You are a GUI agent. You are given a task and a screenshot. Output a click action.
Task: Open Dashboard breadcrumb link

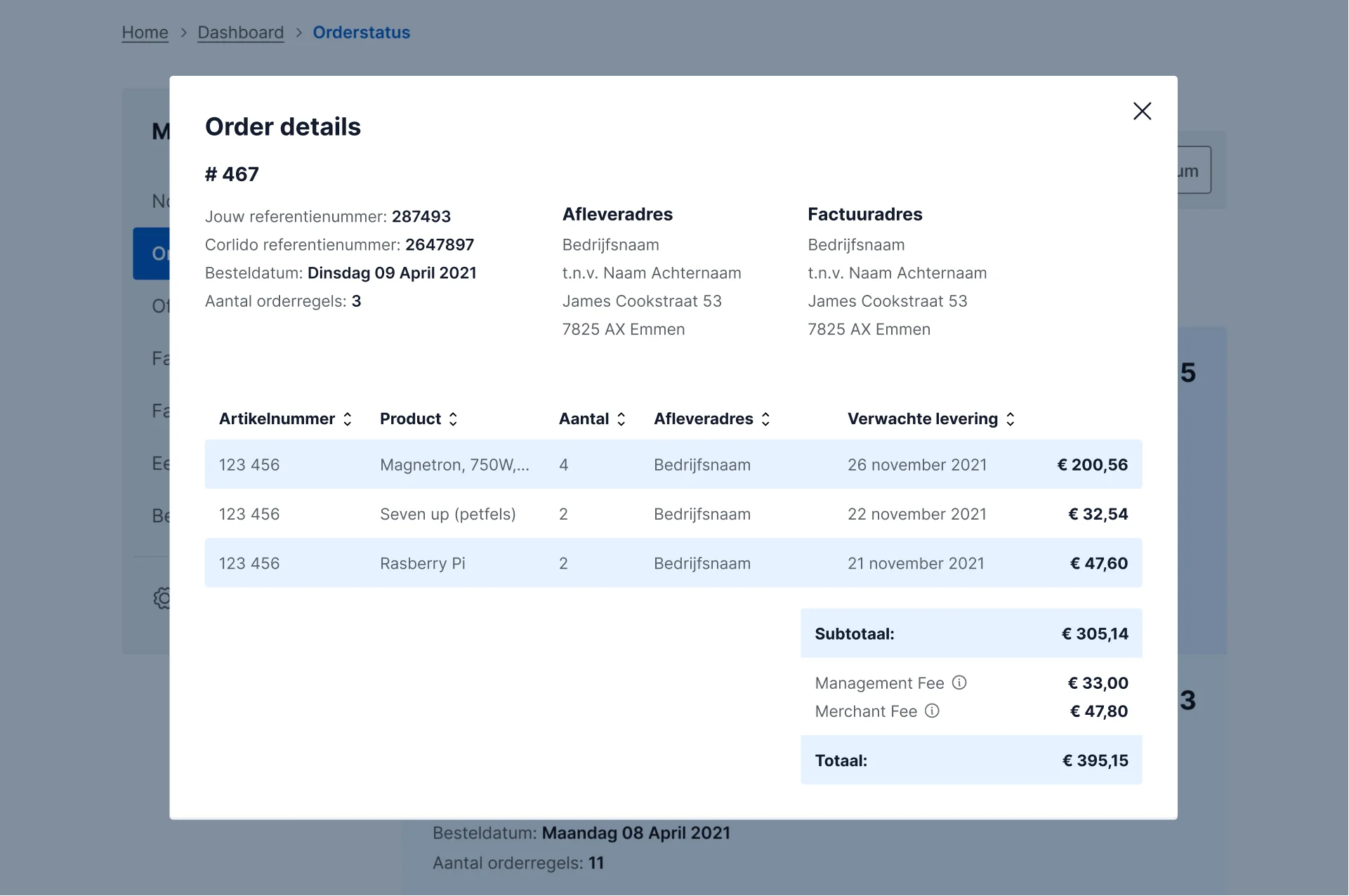click(x=241, y=32)
